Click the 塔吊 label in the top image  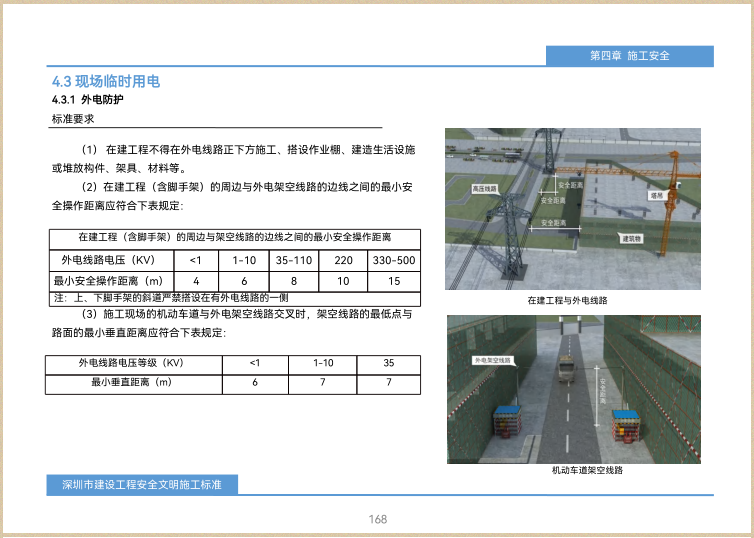tap(657, 196)
